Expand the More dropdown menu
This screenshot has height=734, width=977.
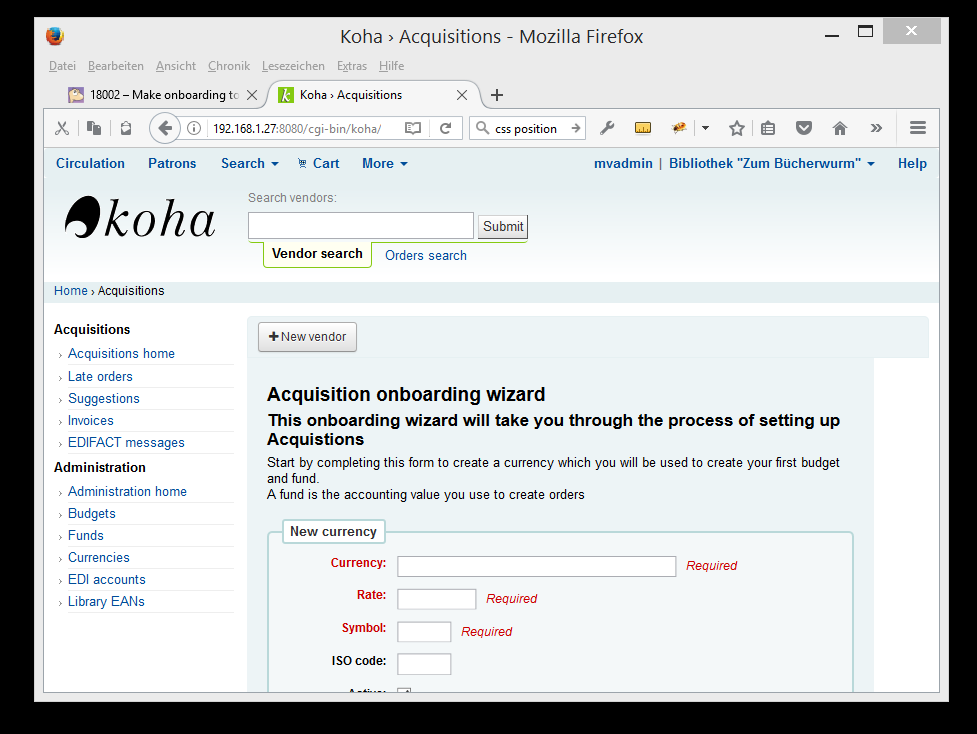(x=385, y=164)
